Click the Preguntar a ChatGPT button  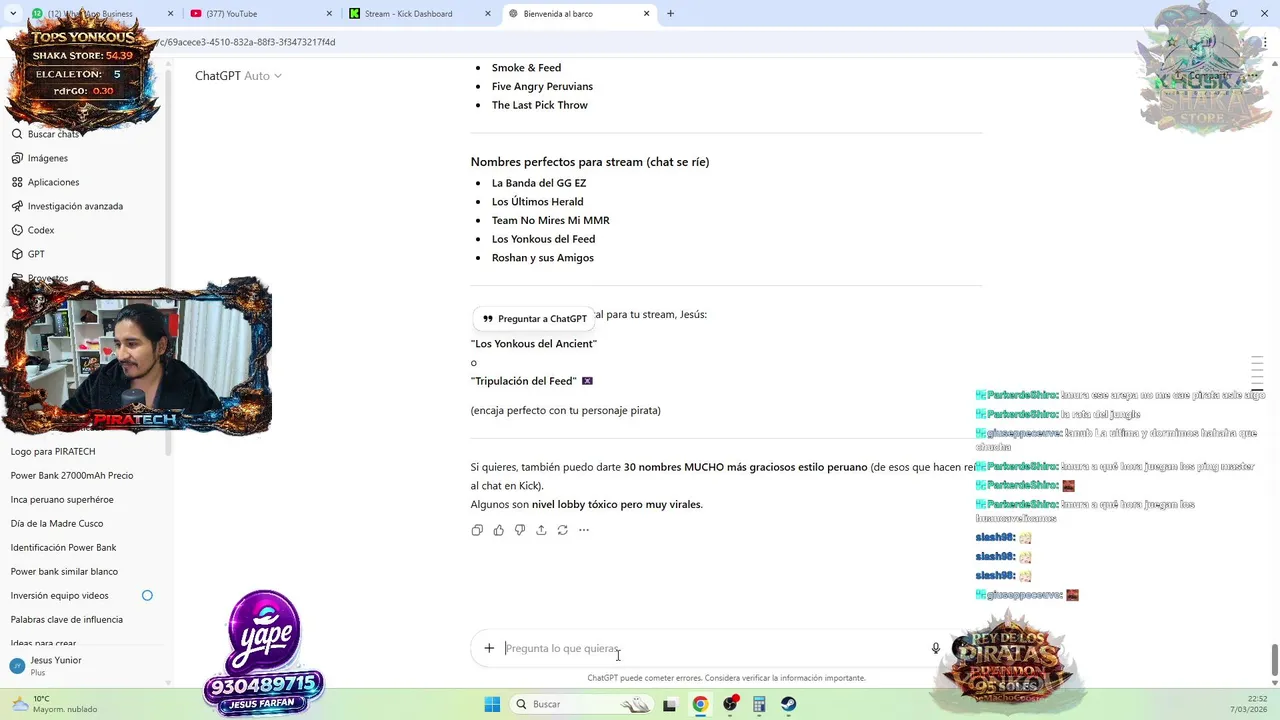click(x=535, y=319)
